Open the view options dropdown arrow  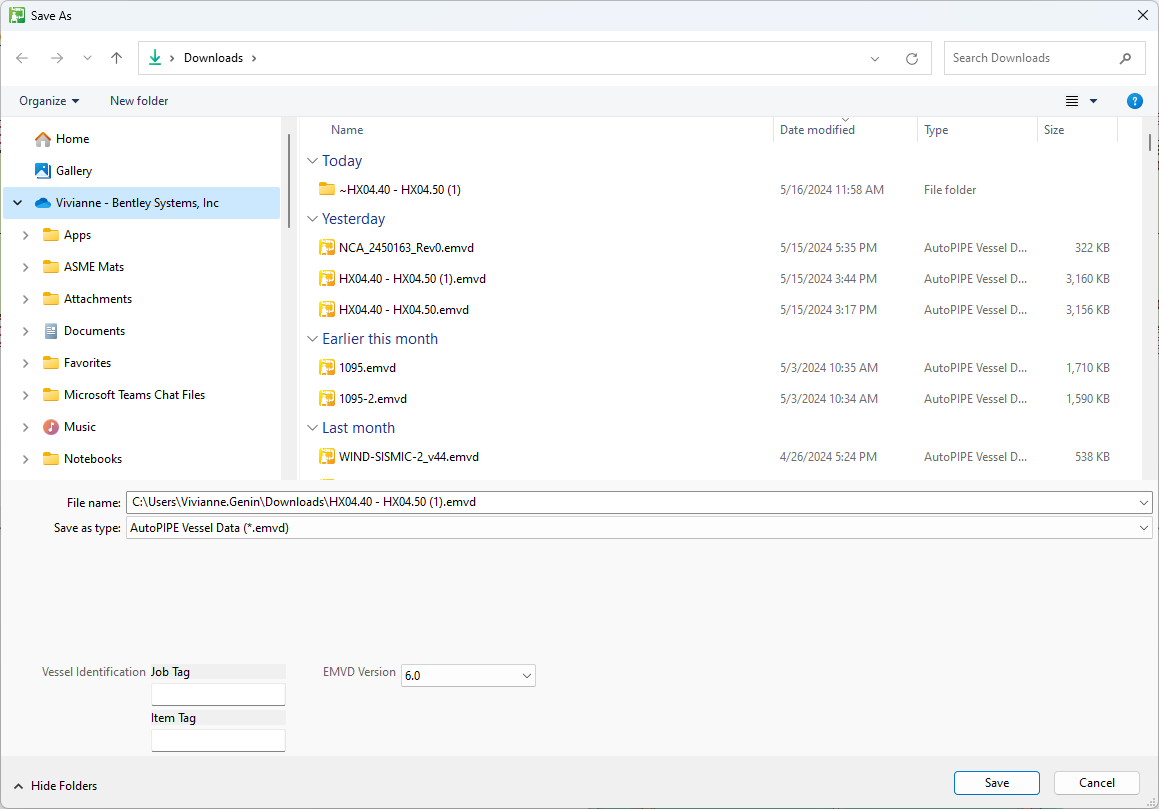click(1094, 101)
